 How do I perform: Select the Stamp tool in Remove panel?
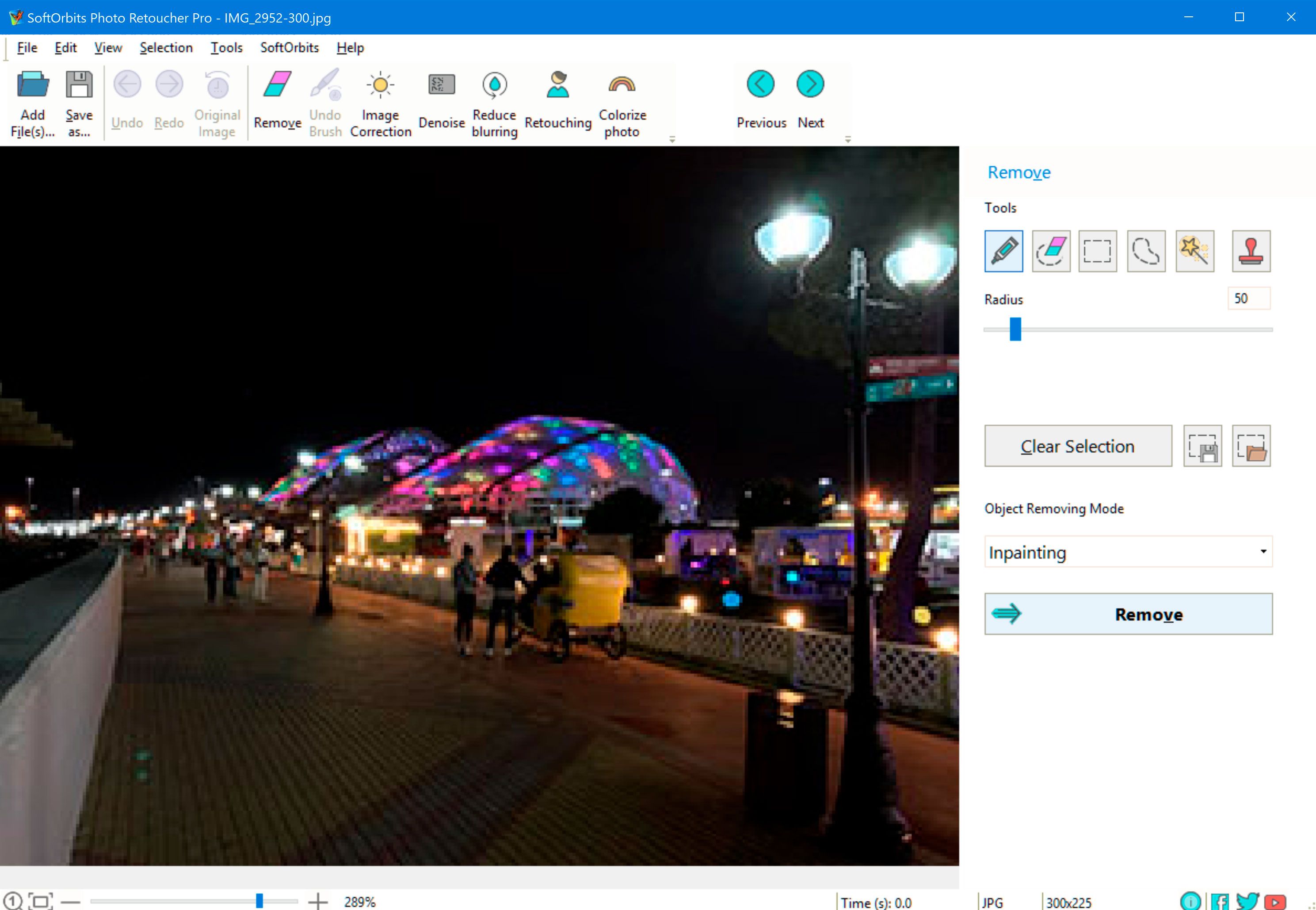coord(1251,251)
